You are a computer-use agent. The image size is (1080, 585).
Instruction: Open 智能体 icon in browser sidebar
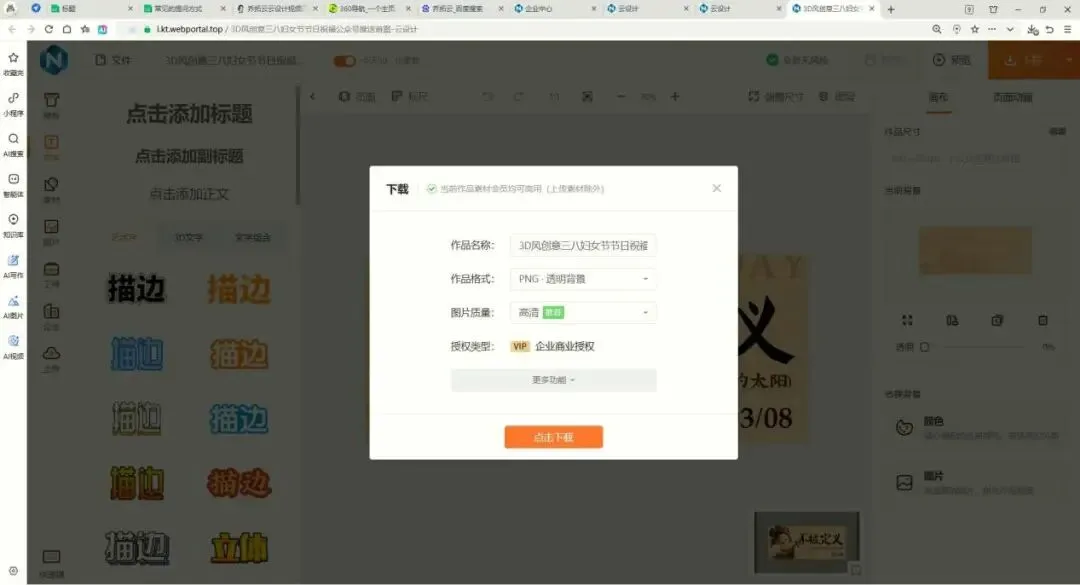[x=13, y=179]
